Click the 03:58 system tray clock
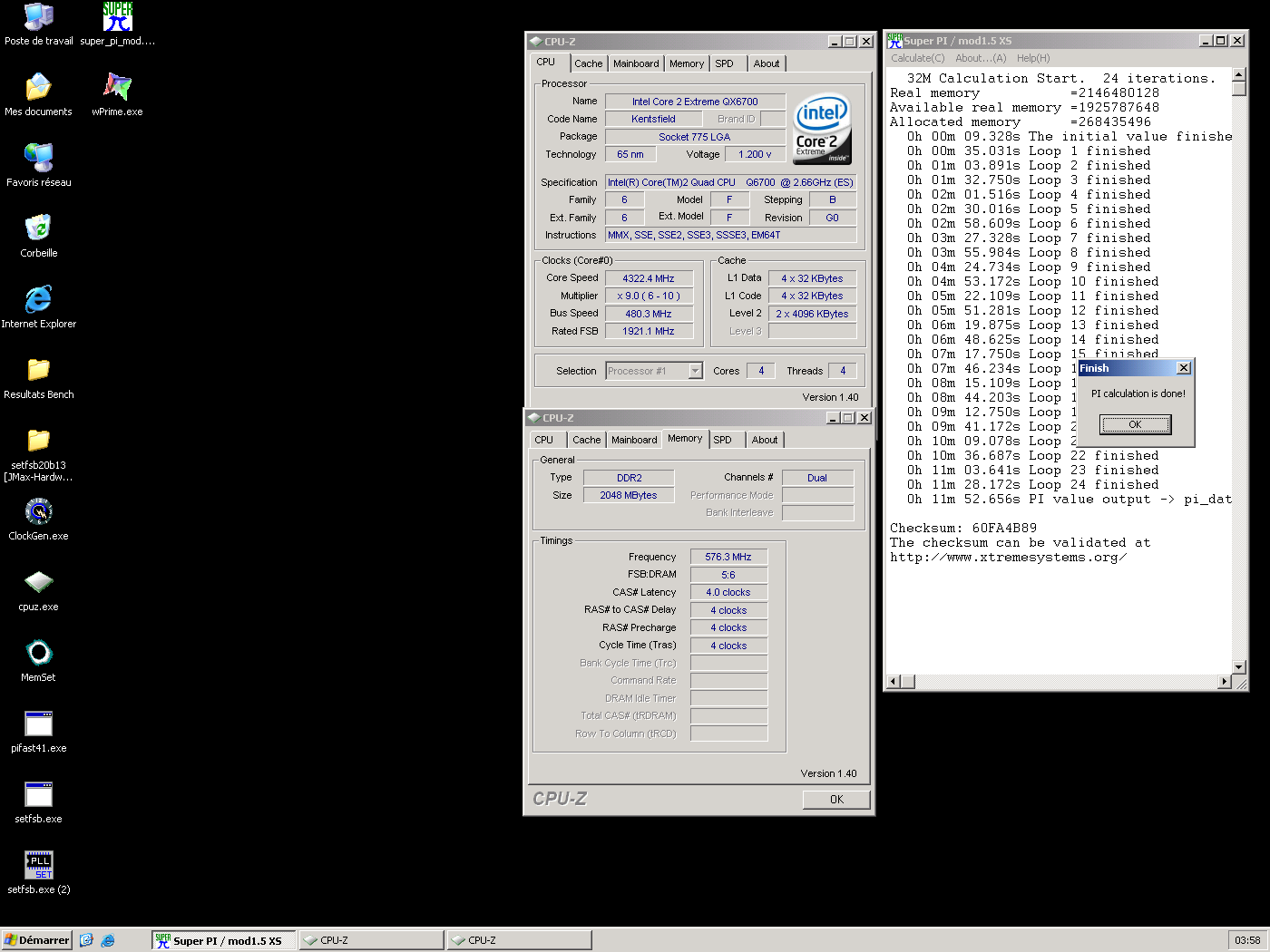 tap(1247, 940)
